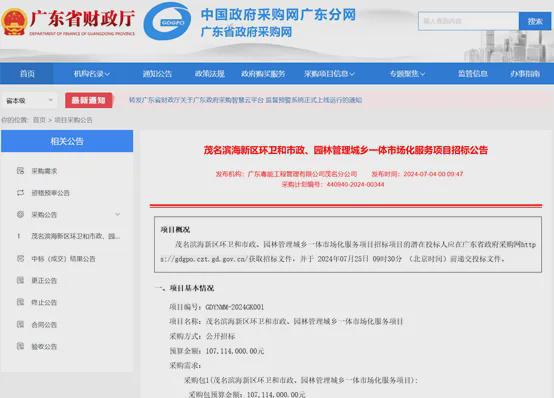Click the 资格预审公告 sidebar icon

(x=20, y=193)
